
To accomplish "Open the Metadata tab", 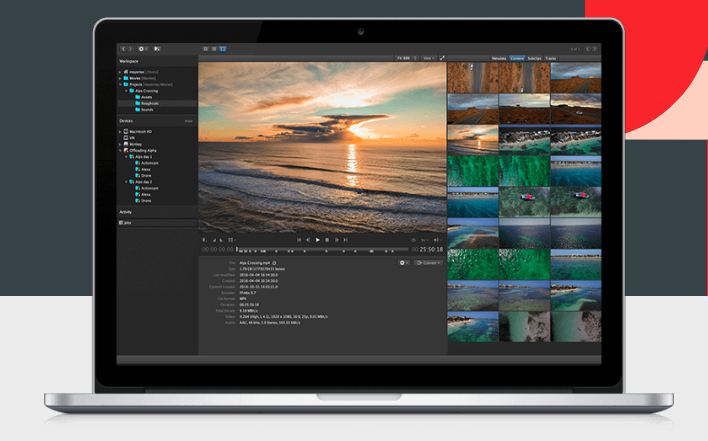I will [498, 58].
